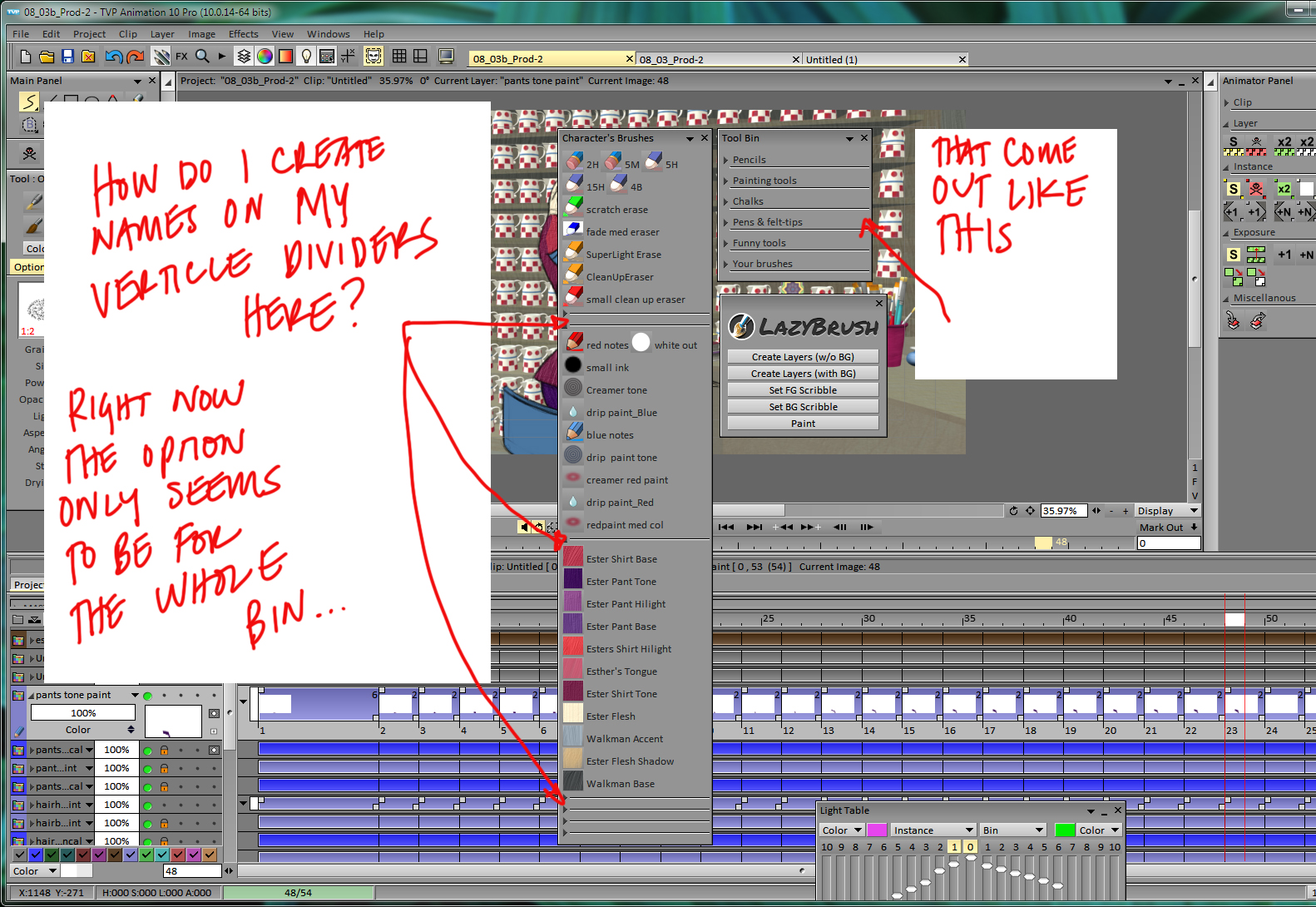Image resolution: width=1316 pixels, height=907 pixels.
Task: Click the Mark Out button
Action: click(1168, 527)
